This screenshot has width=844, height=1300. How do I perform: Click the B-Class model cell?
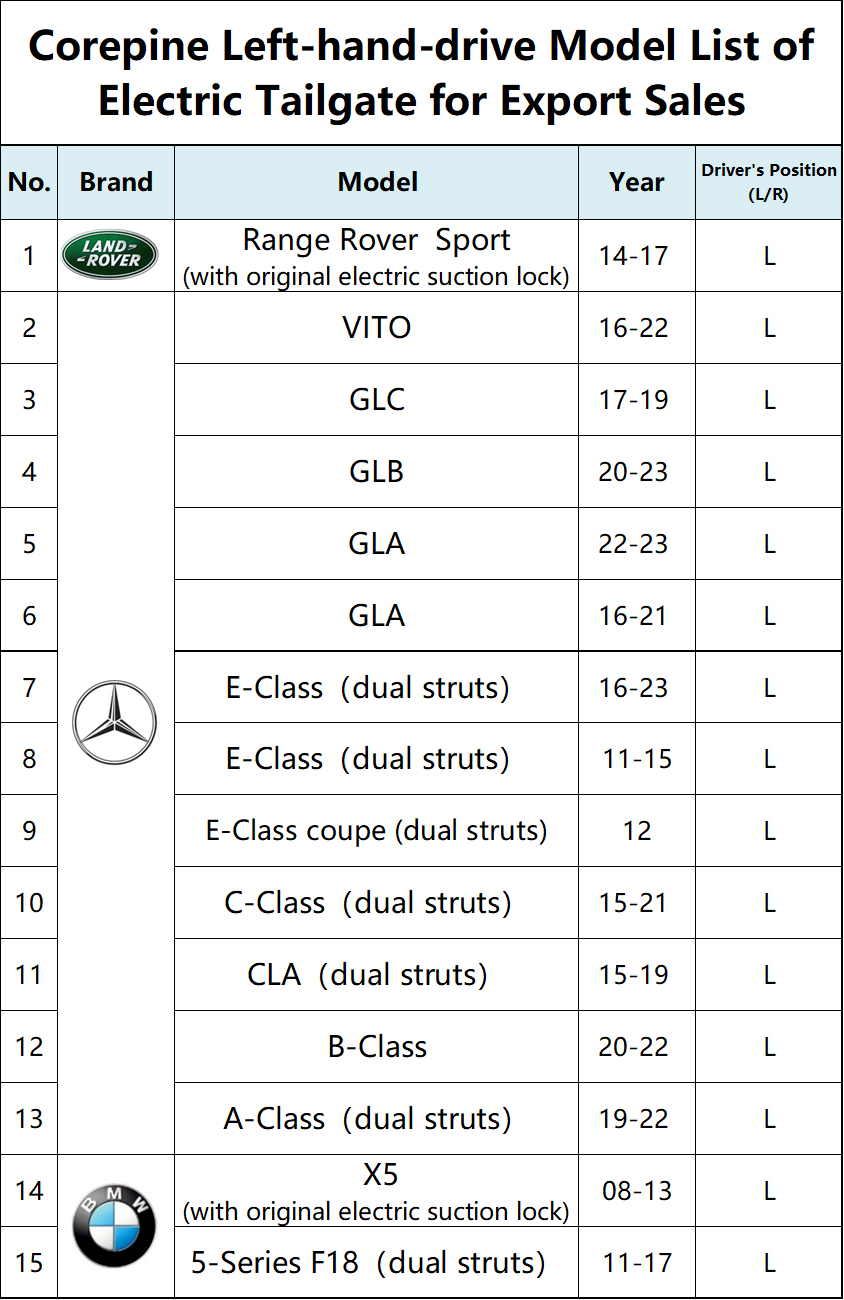[x=377, y=1047]
